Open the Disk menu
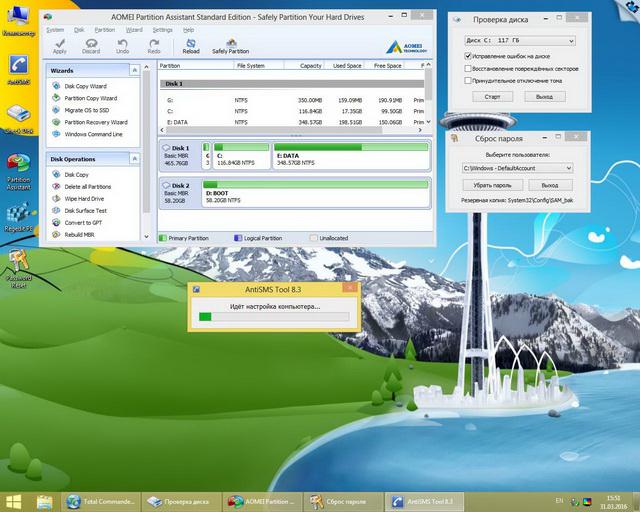Screen dimensions: 640x512 coord(79,30)
